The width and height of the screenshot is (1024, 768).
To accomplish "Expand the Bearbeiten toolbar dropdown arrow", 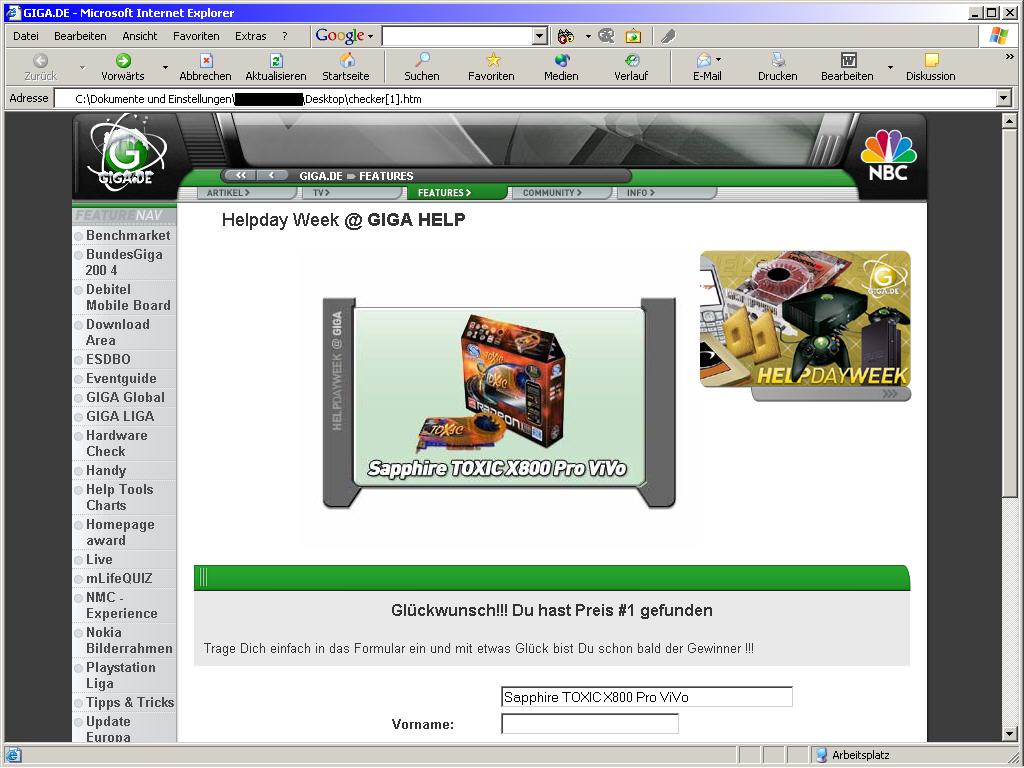I will [x=890, y=67].
